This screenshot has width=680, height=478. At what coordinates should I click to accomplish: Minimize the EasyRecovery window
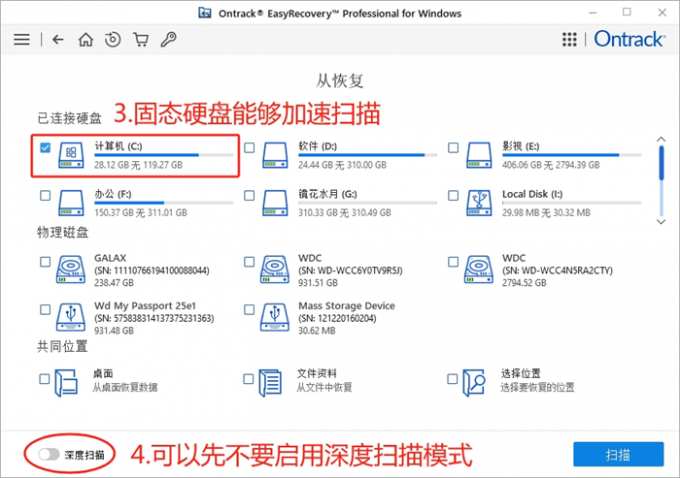[593, 13]
